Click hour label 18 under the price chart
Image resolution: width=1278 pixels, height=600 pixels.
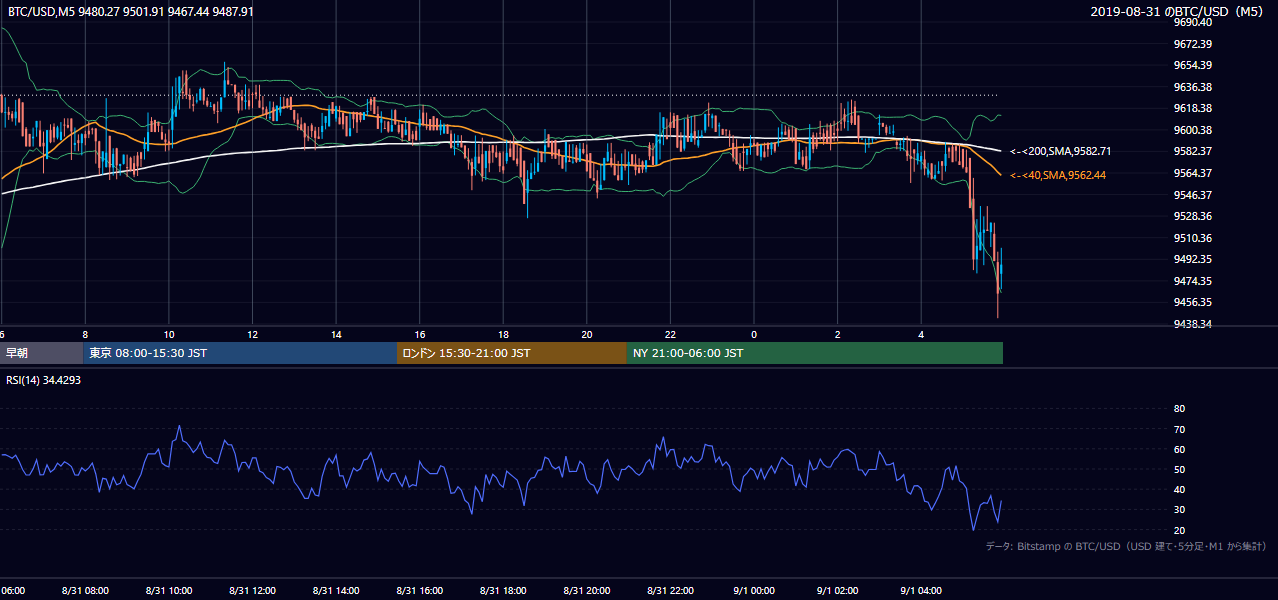(504, 334)
